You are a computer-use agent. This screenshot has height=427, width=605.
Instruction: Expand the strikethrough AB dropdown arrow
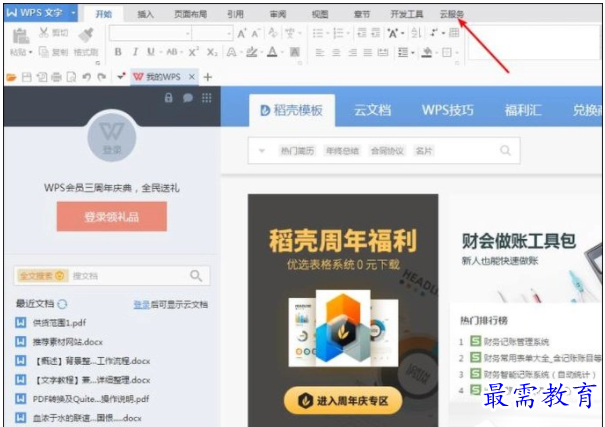coord(182,52)
